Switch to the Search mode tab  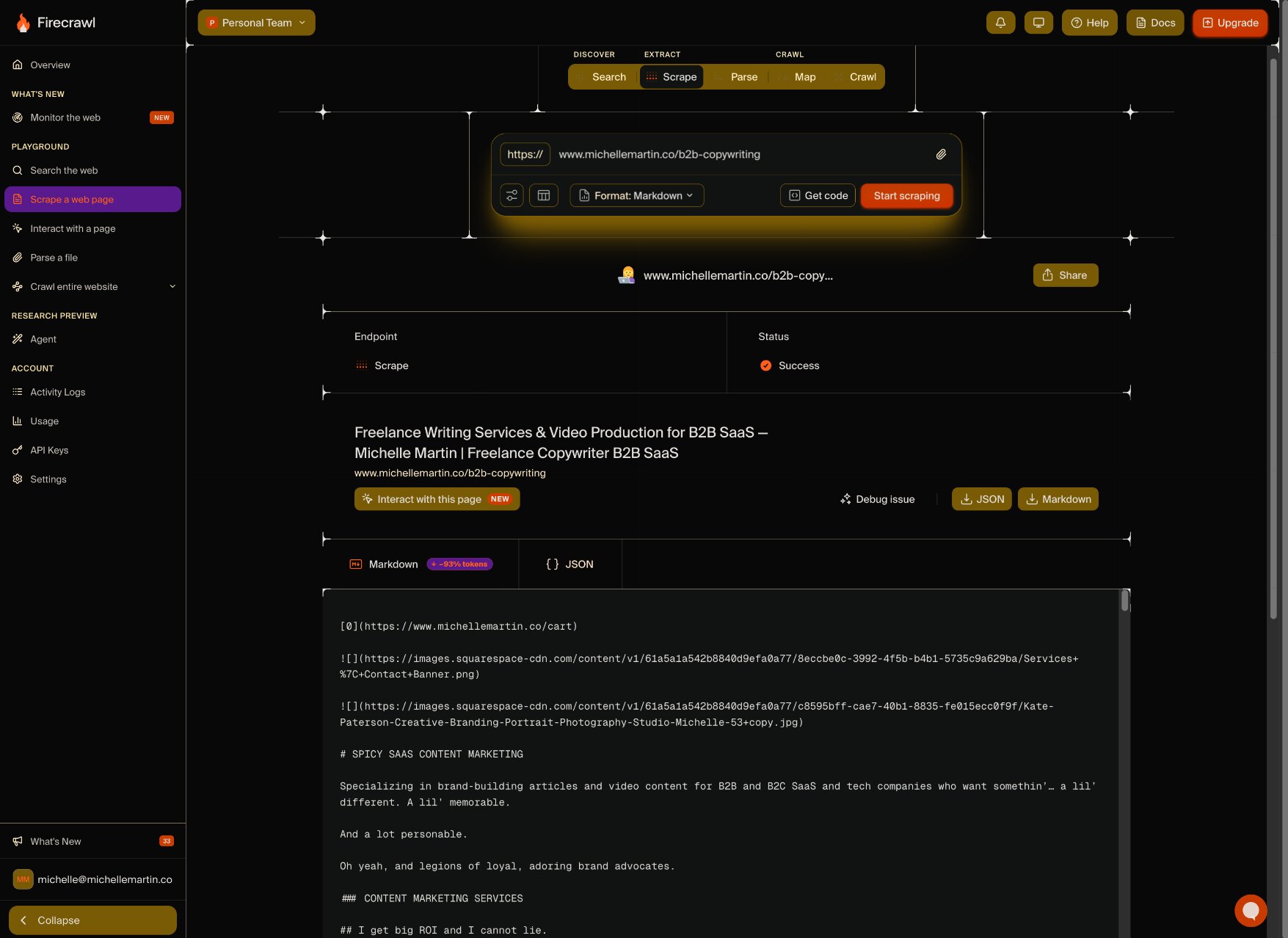(x=602, y=76)
